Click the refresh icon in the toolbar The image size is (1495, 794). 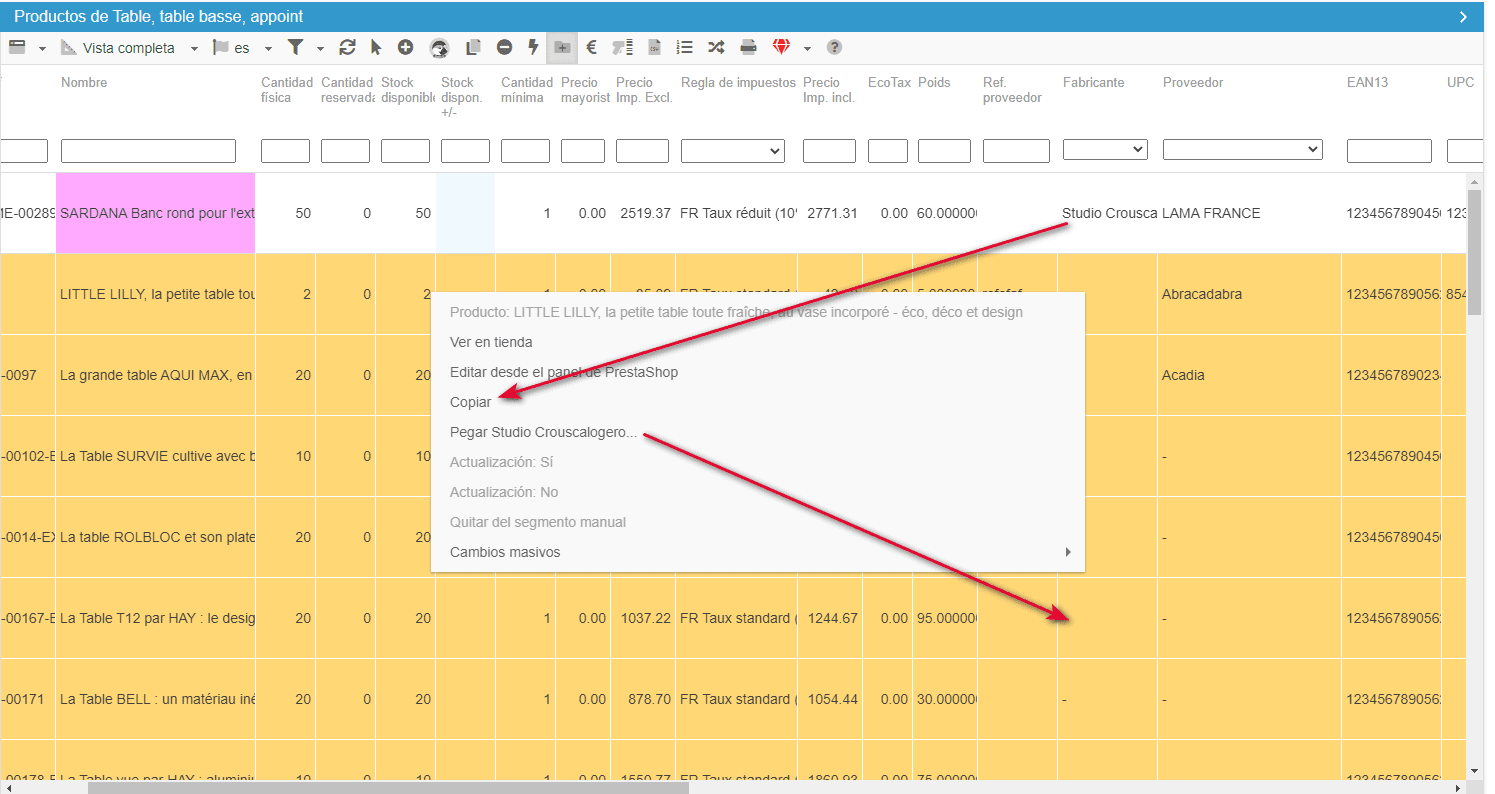[x=347, y=47]
